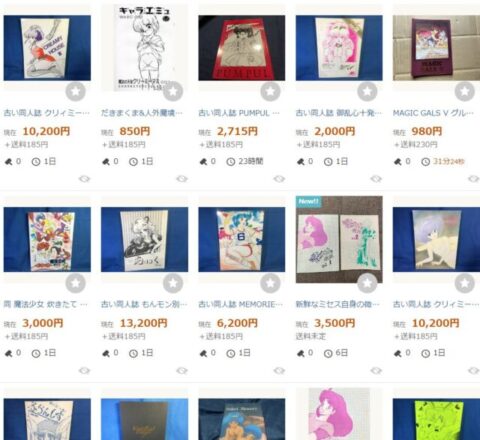Toggle eye icon under MAGIC GALS V listing
The image size is (480, 440).
pyautogui.click(x=474, y=179)
